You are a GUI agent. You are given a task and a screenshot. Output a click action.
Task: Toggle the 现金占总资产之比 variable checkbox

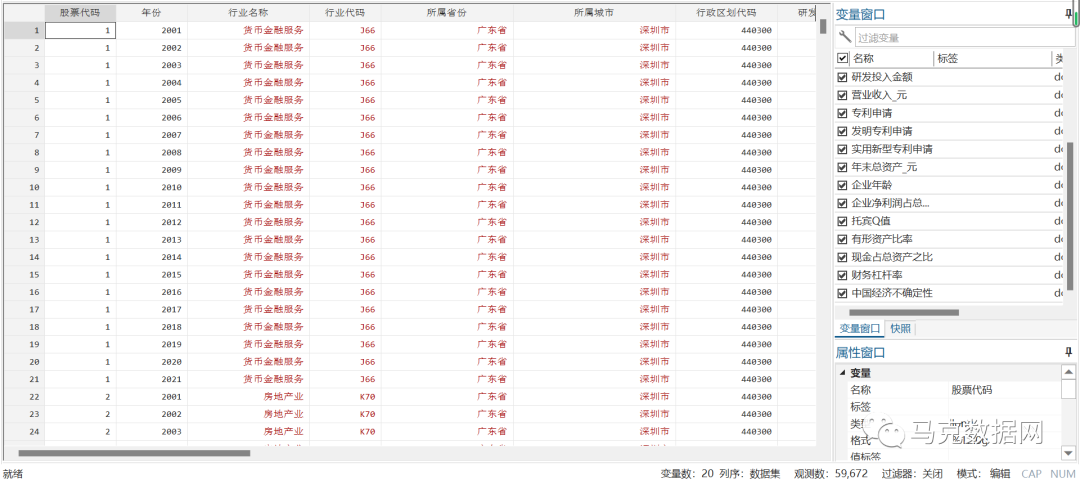842,257
